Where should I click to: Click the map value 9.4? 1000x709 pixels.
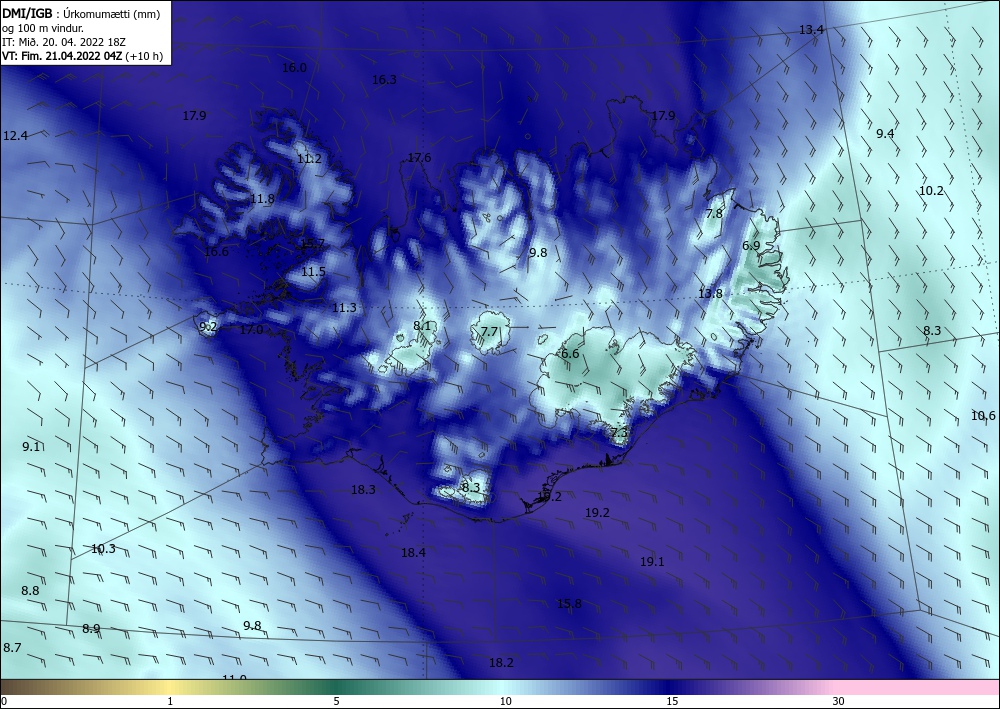click(885, 133)
